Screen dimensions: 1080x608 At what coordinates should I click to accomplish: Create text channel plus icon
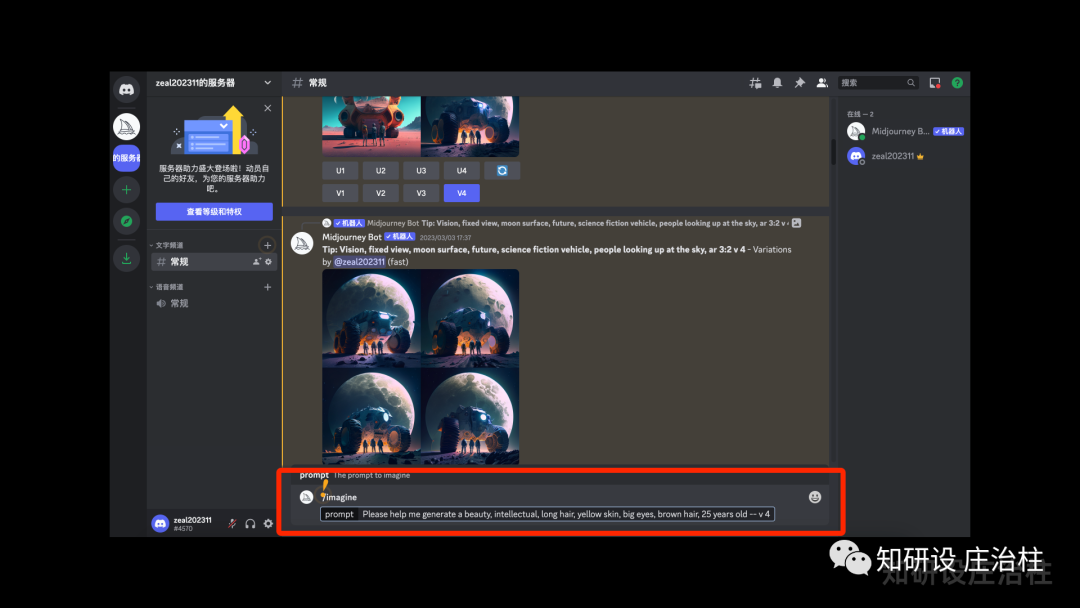point(267,245)
